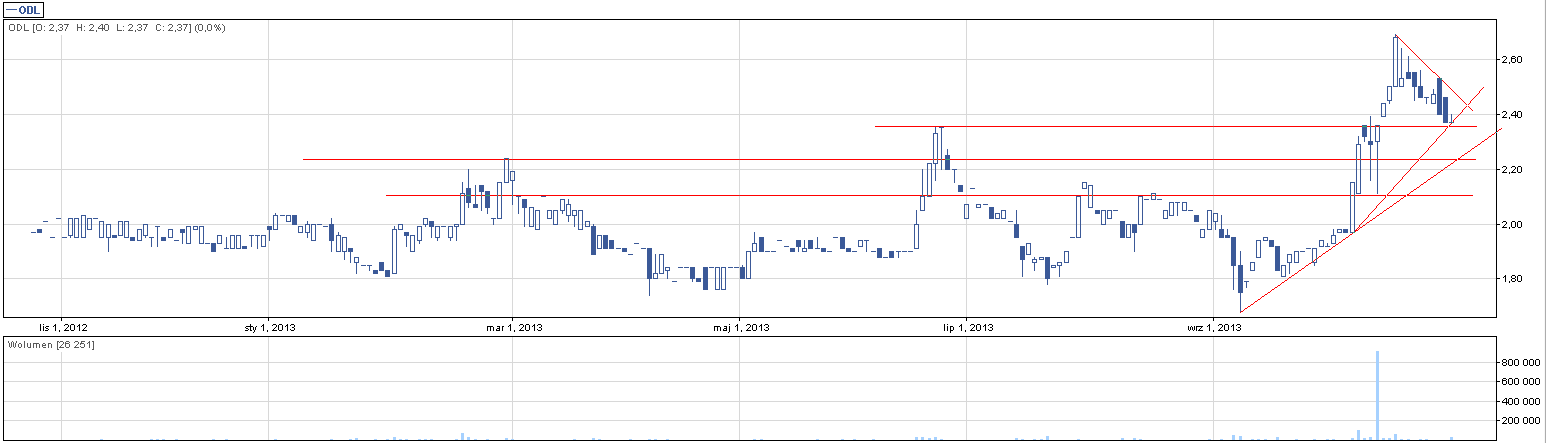Select the 'lip 1, 2013' date label
The height and width of the screenshot is (443, 1546).
[x=967, y=327]
